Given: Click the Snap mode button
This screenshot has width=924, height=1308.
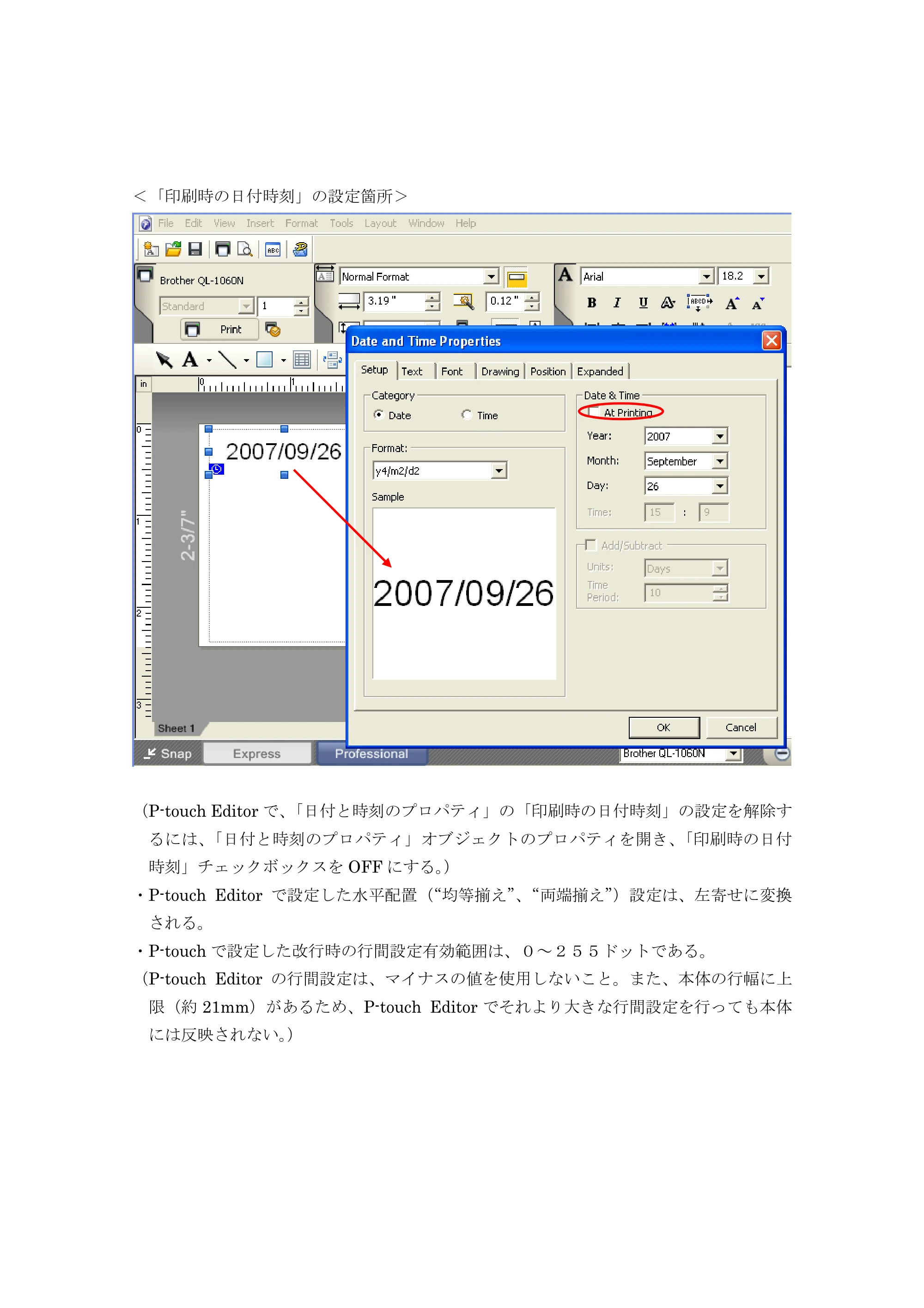Looking at the screenshot, I should pyautogui.click(x=168, y=754).
